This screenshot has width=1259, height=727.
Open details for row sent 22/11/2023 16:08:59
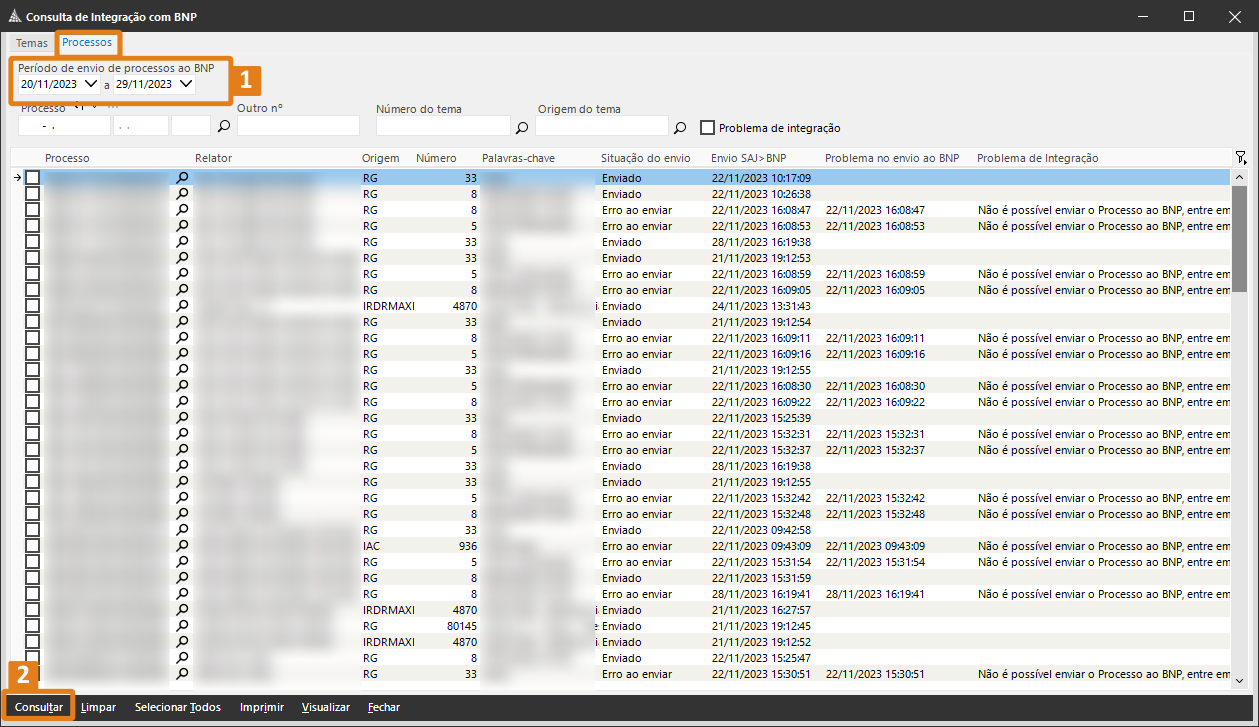[182, 273]
